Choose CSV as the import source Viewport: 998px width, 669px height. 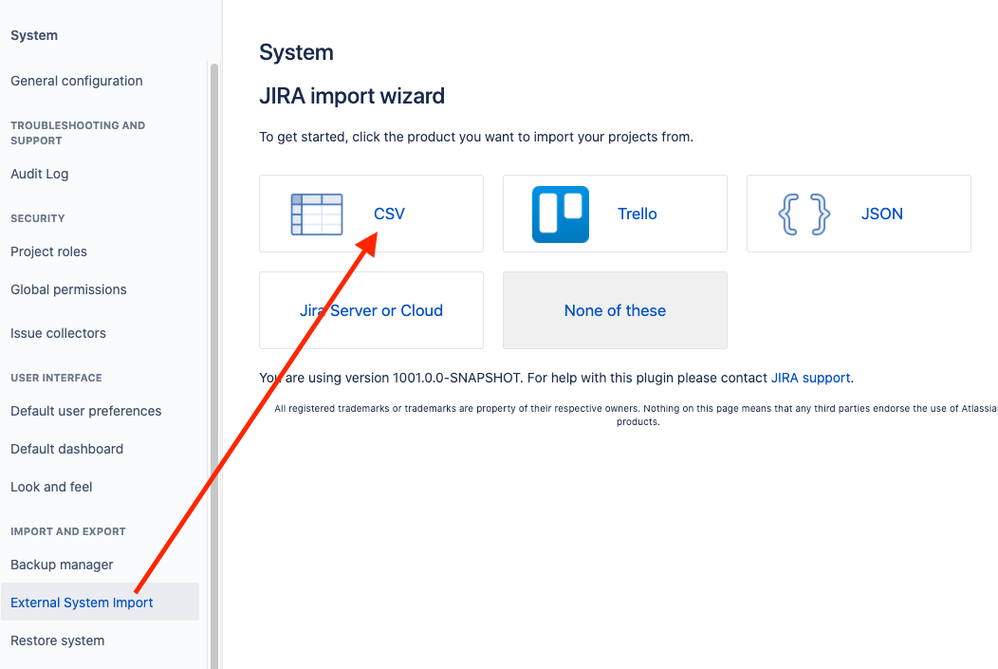tap(371, 214)
